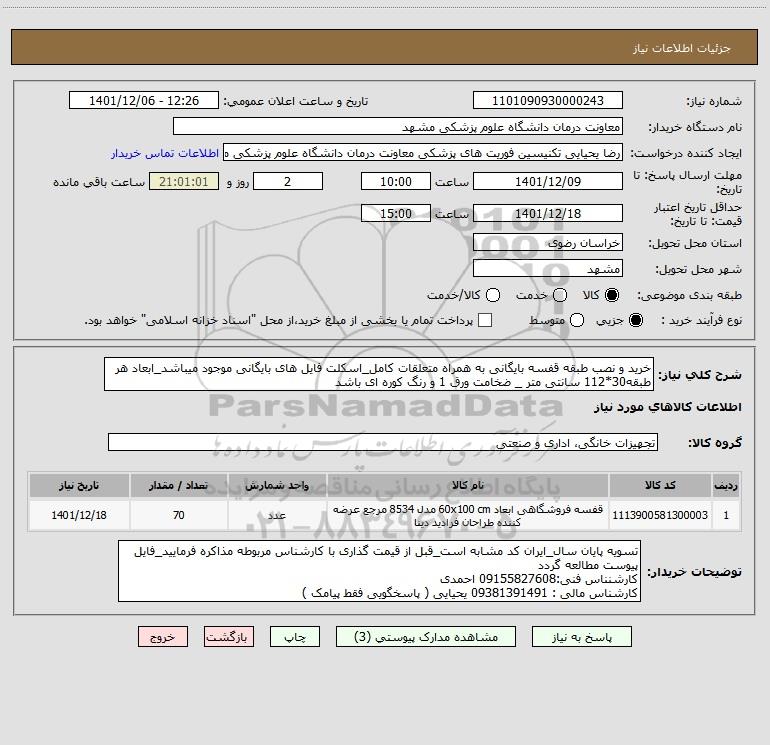770x745 pixels.
Task: Click the چاپ print button
Action: (x=295, y=637)
